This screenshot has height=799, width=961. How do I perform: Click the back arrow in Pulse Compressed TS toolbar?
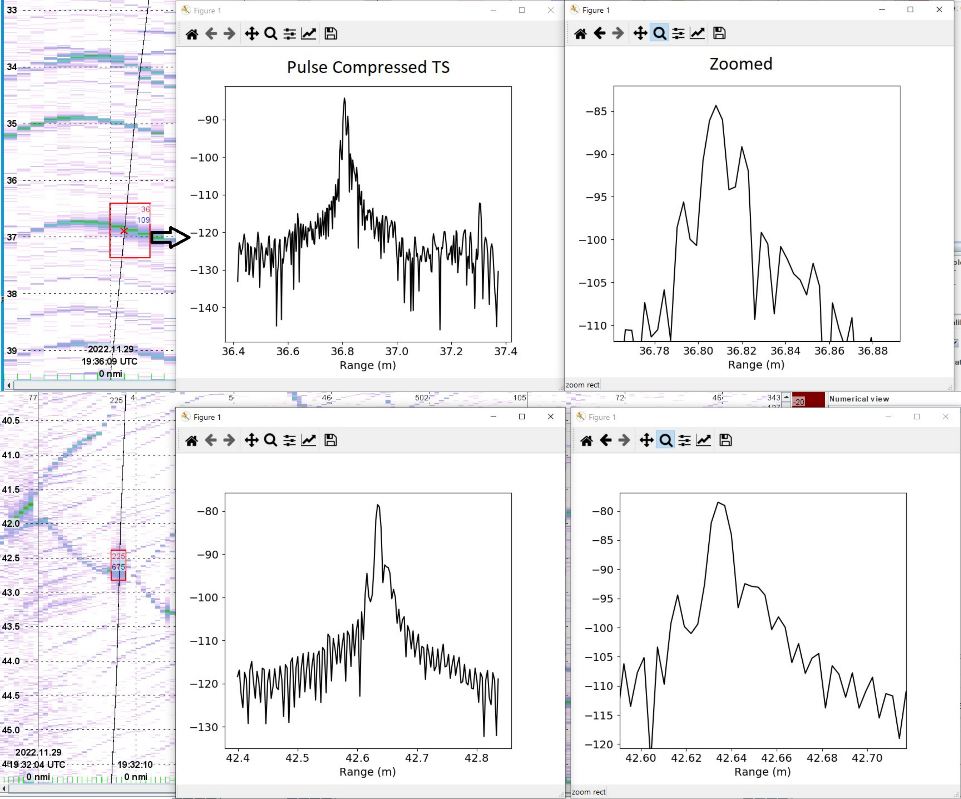click(x=211, y=33)
